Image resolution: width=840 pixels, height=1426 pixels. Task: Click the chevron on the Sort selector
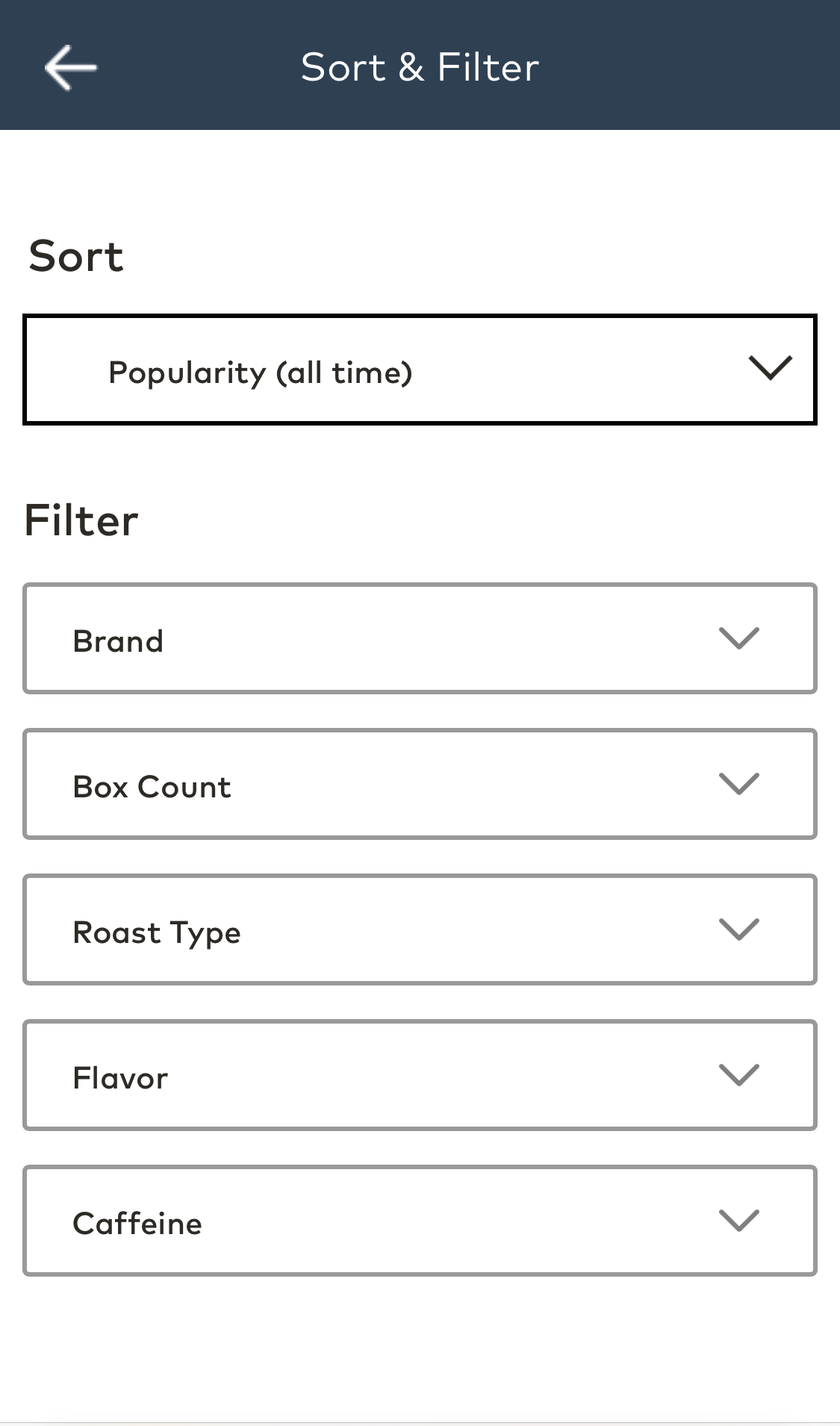click(x=769, y=367)
